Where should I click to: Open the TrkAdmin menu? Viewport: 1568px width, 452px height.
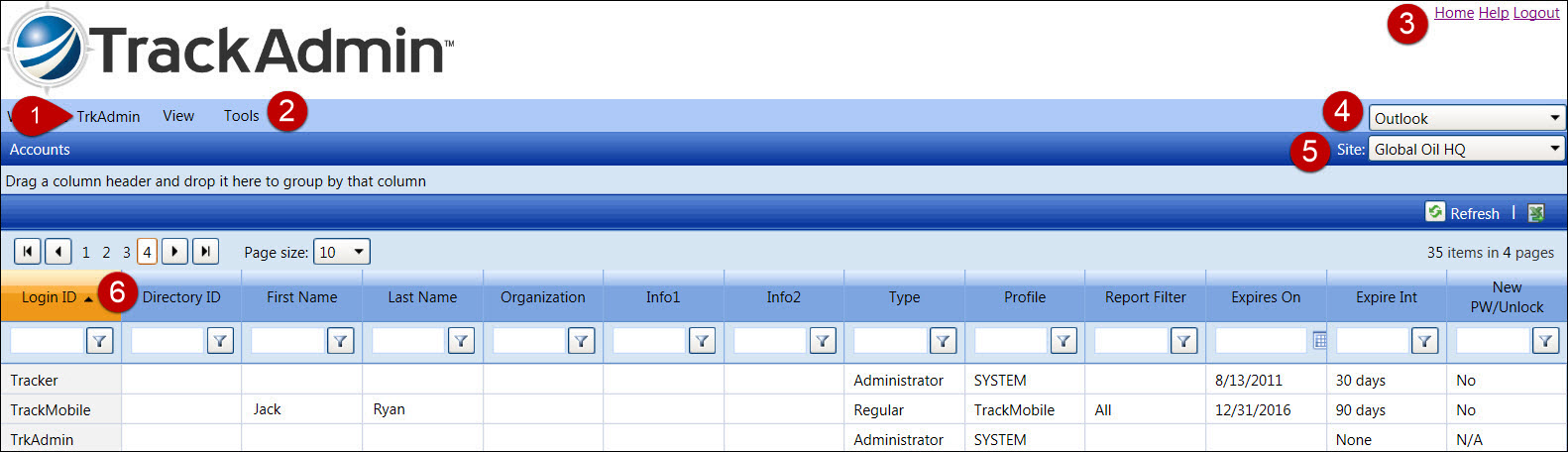[x=108, y=116]
